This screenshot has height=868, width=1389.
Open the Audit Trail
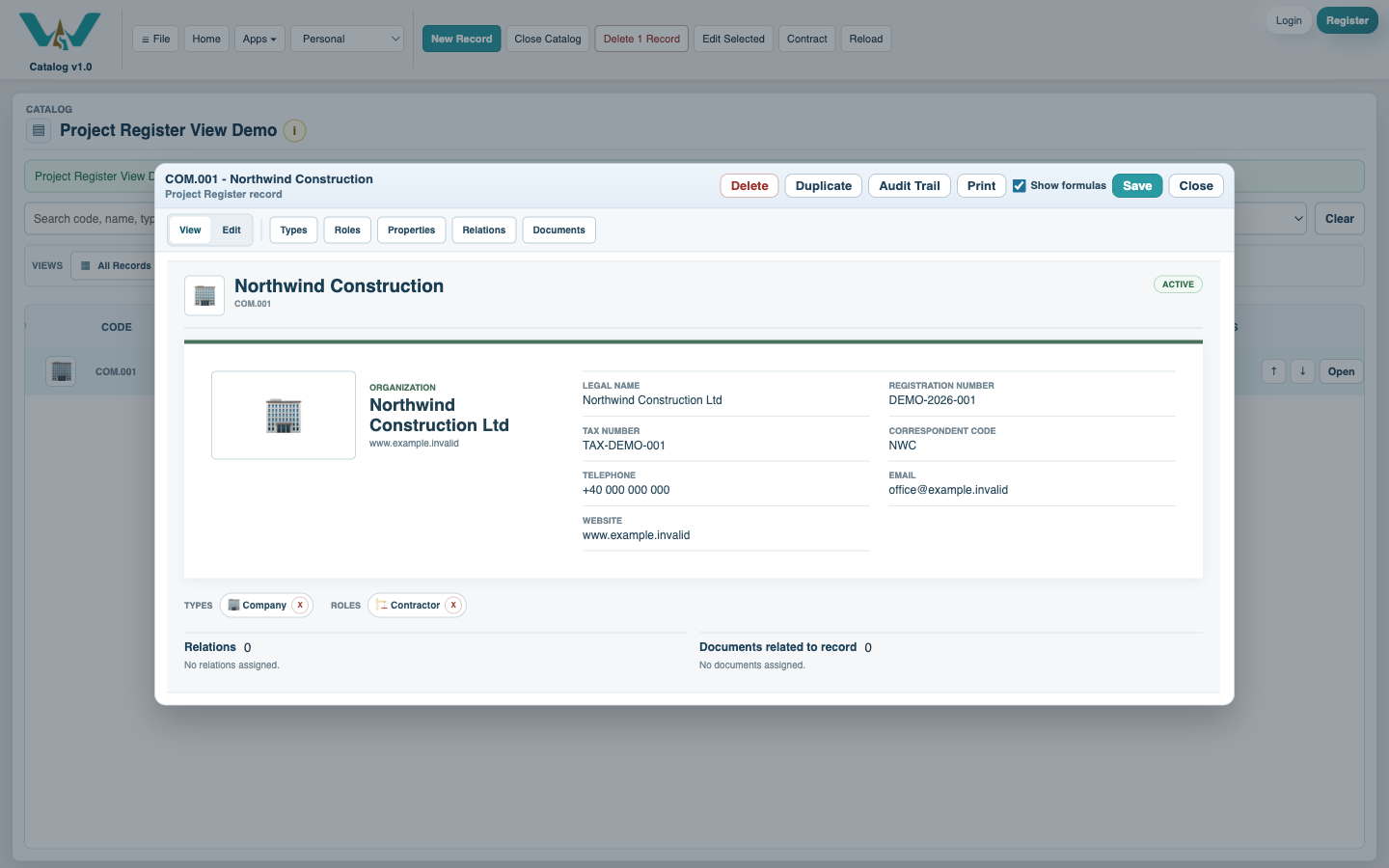tap(910, 185)
